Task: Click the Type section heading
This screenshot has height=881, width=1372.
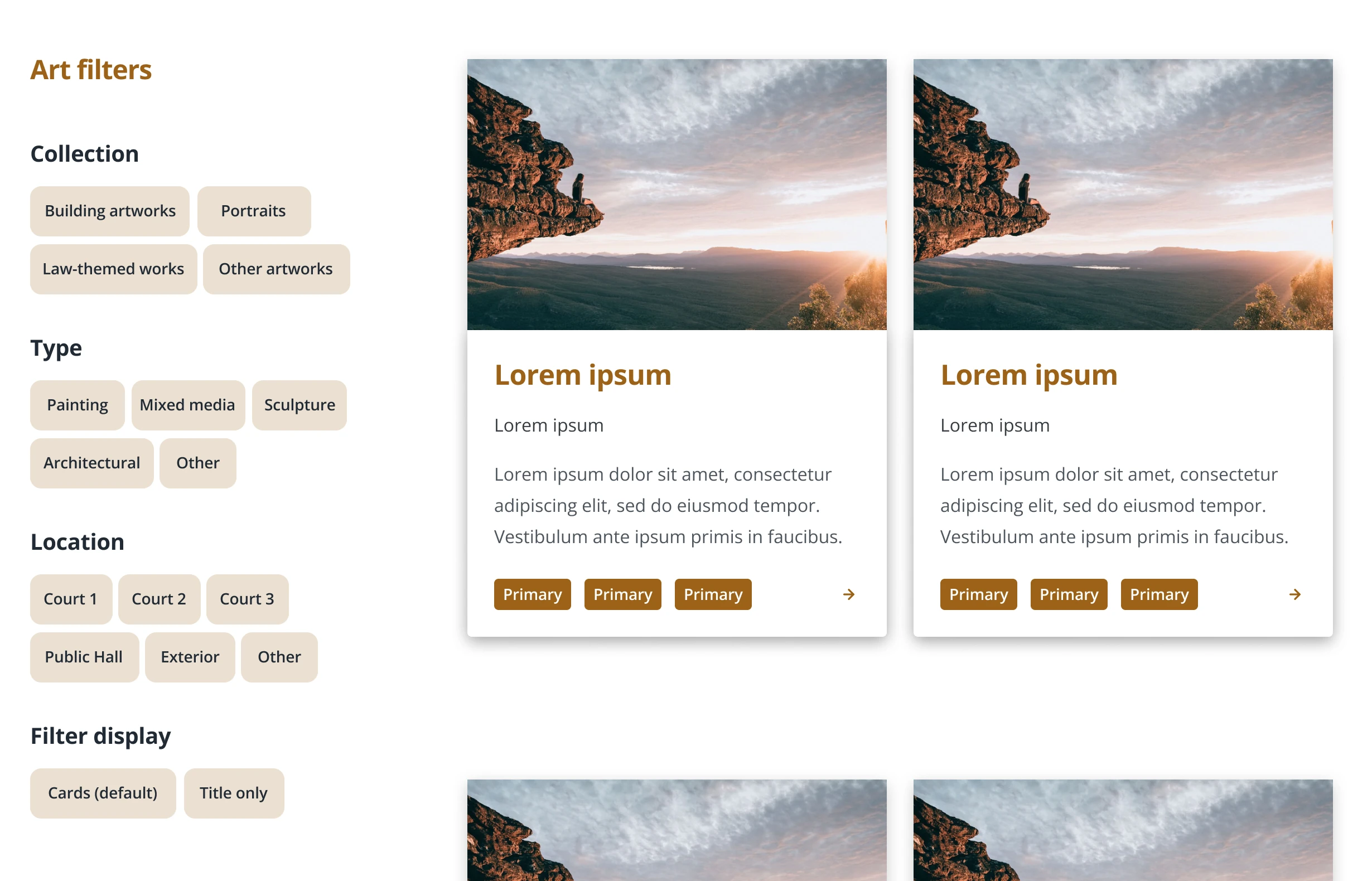Action: [56, 349]
